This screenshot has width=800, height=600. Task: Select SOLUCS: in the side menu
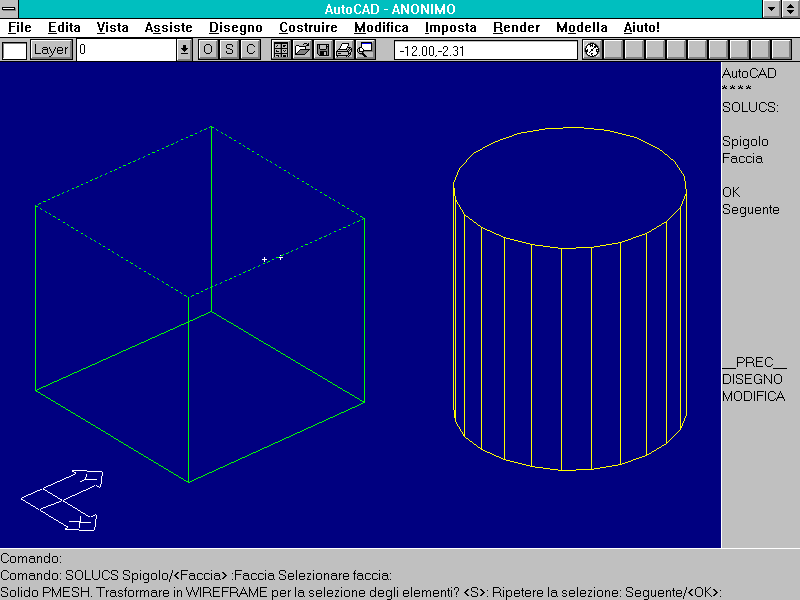tap(750, 107)
